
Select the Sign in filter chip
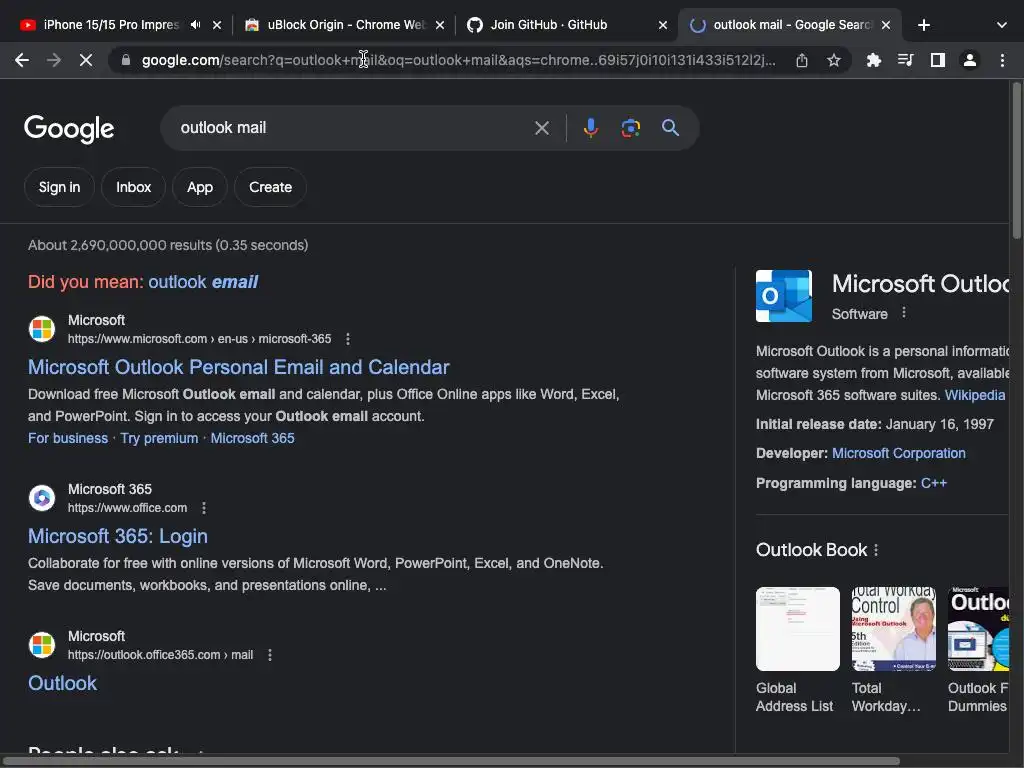point(59,187)
